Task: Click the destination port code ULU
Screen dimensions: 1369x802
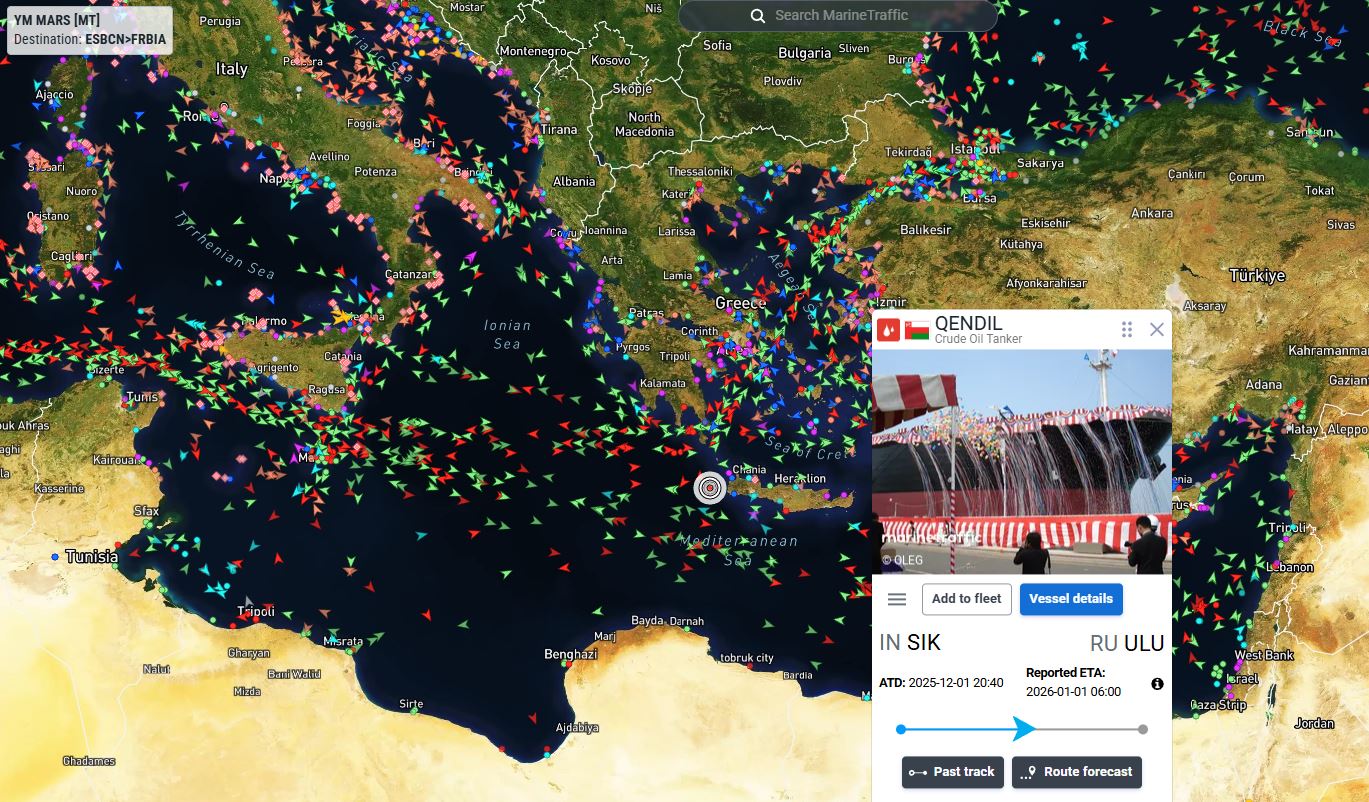Action: click(x=1144, y=643)
